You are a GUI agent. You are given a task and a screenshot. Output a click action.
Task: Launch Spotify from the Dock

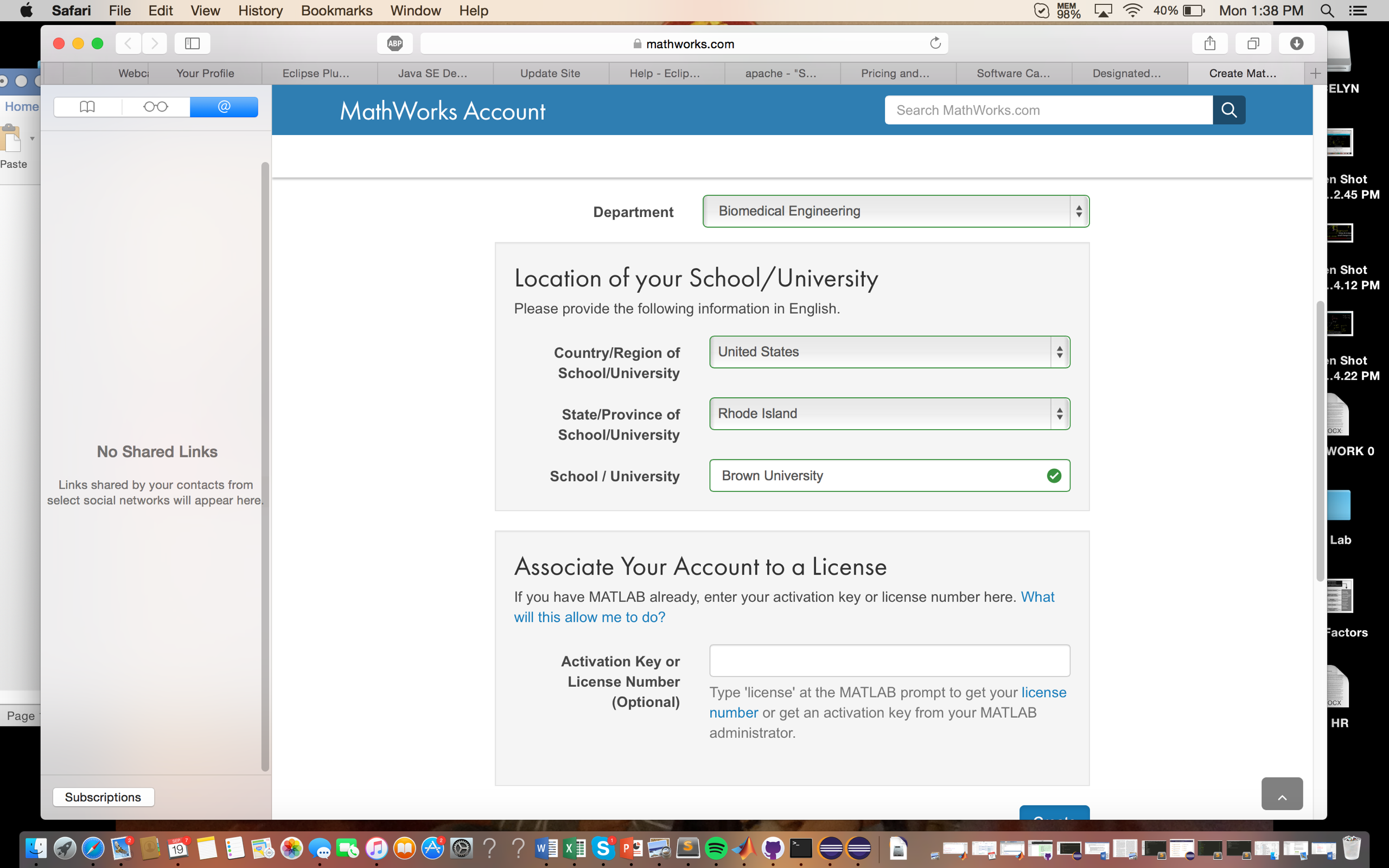716,848
